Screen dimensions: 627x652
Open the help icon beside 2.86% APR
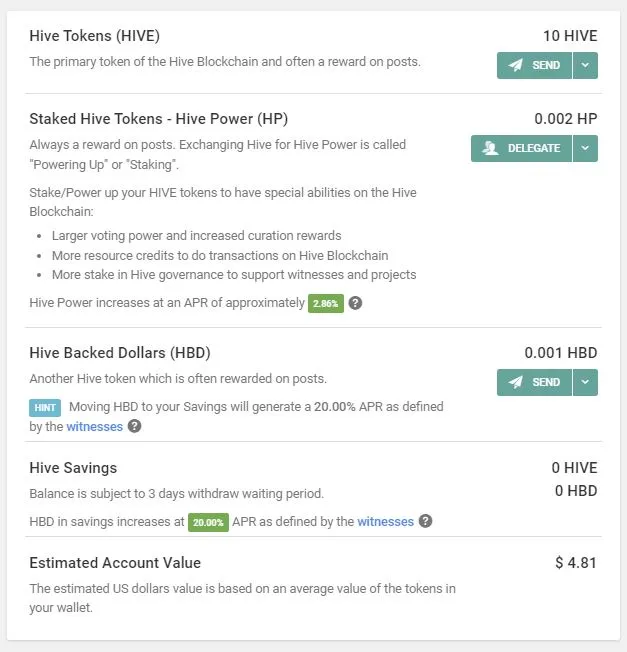tap(355, 303)
